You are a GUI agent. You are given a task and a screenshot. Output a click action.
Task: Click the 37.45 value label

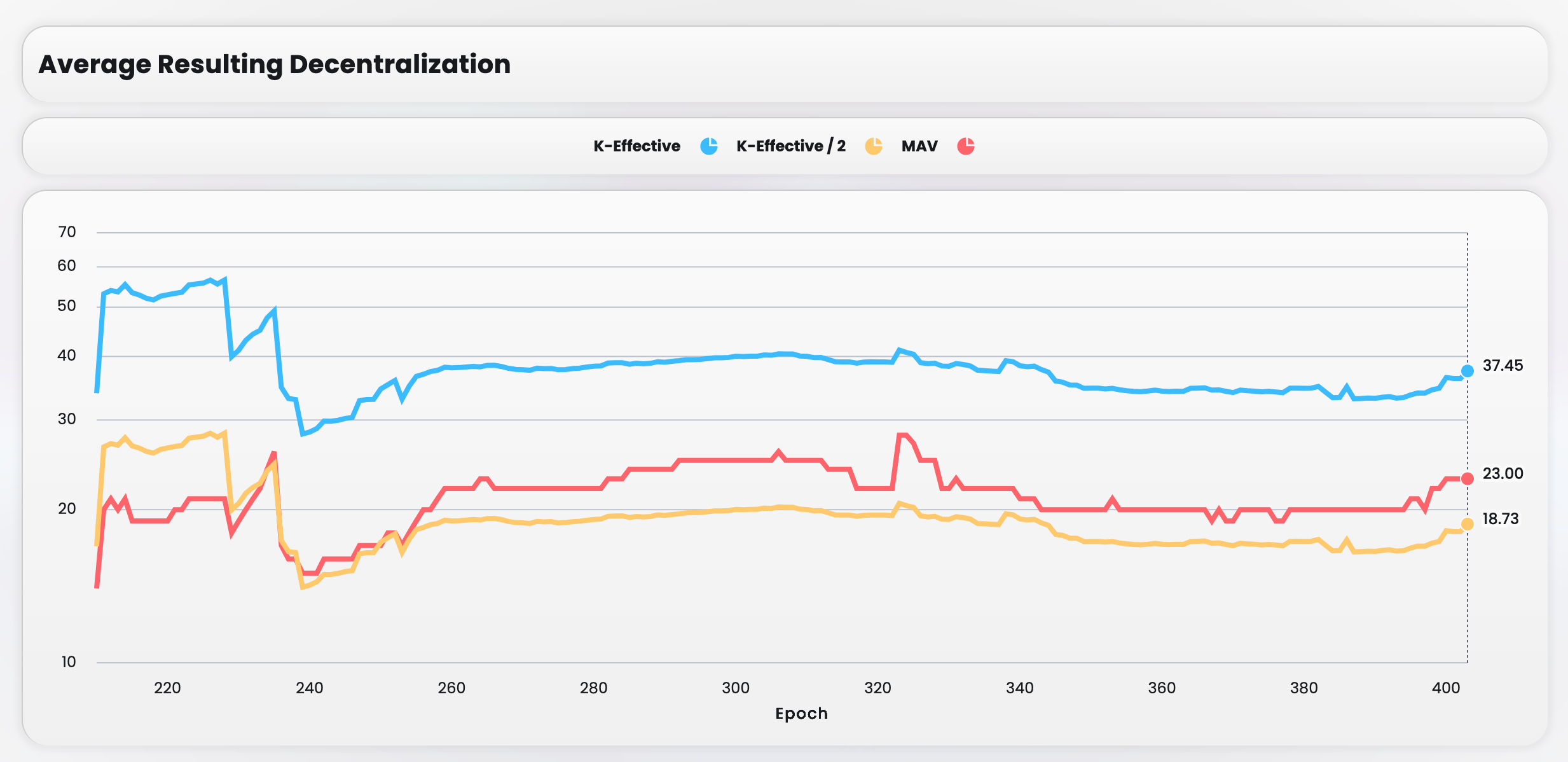pyautogui.click(x=1503, y=366)
